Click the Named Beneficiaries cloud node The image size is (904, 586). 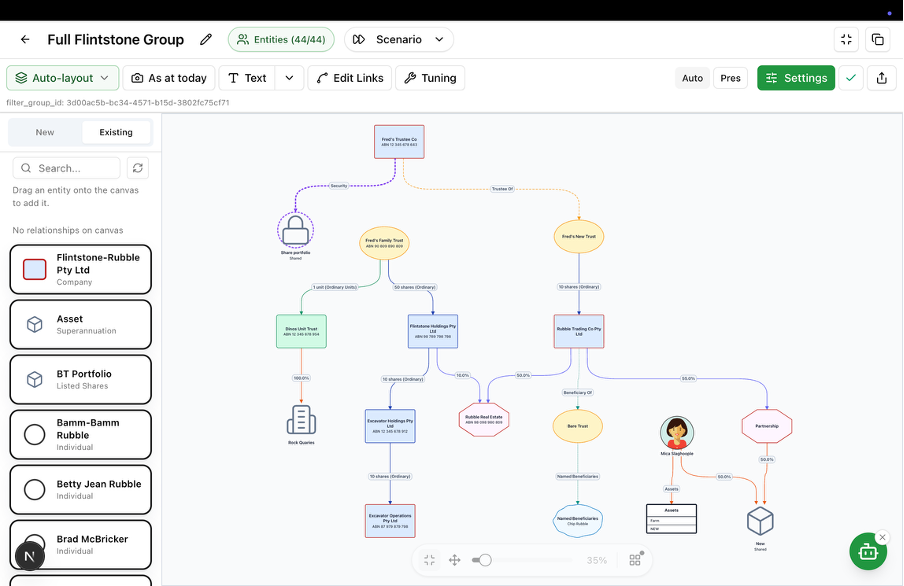click(x=578, y=521)
